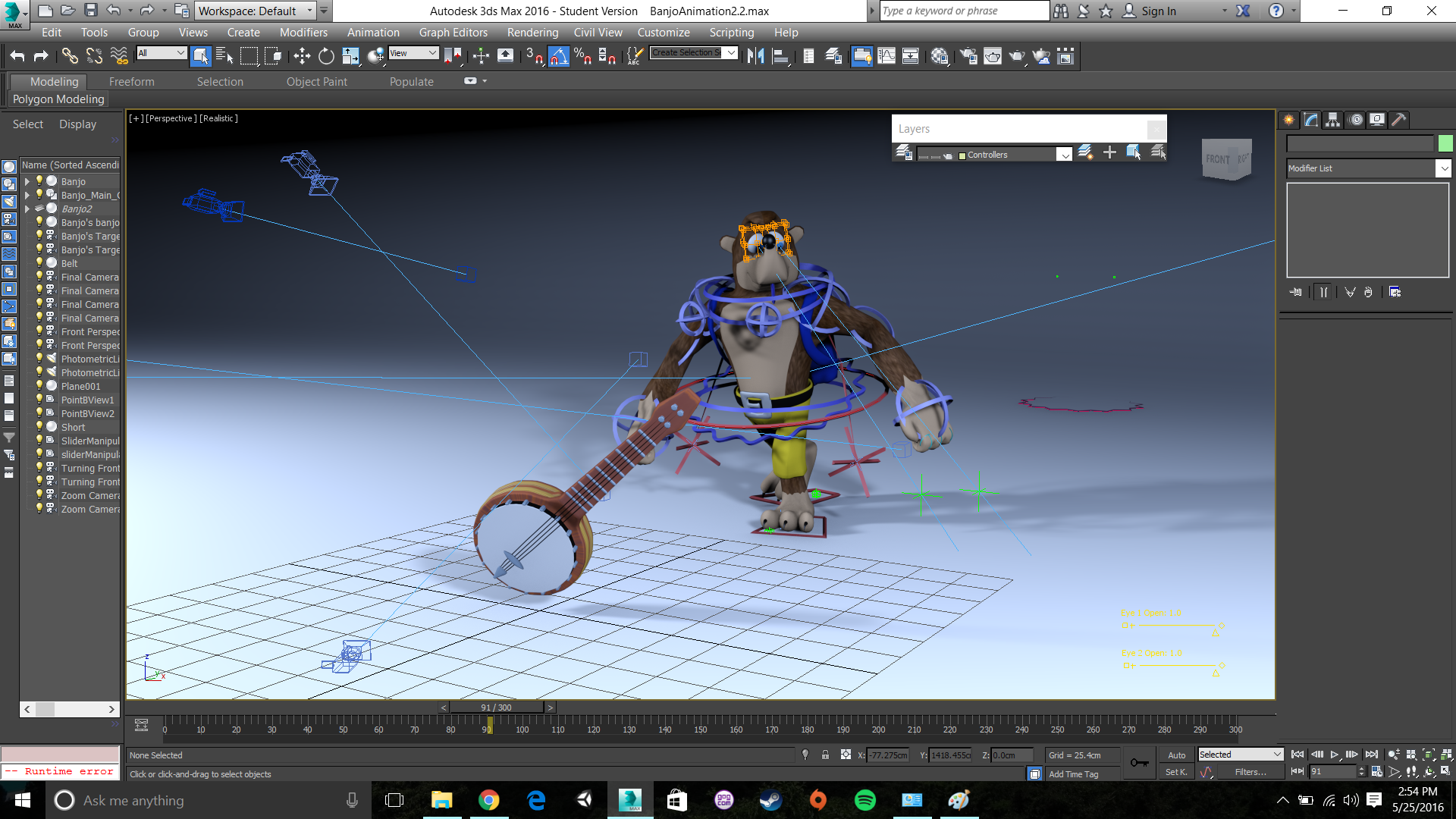Click the Filters... button
The image size is (1456, 819).
point(1250,772)
